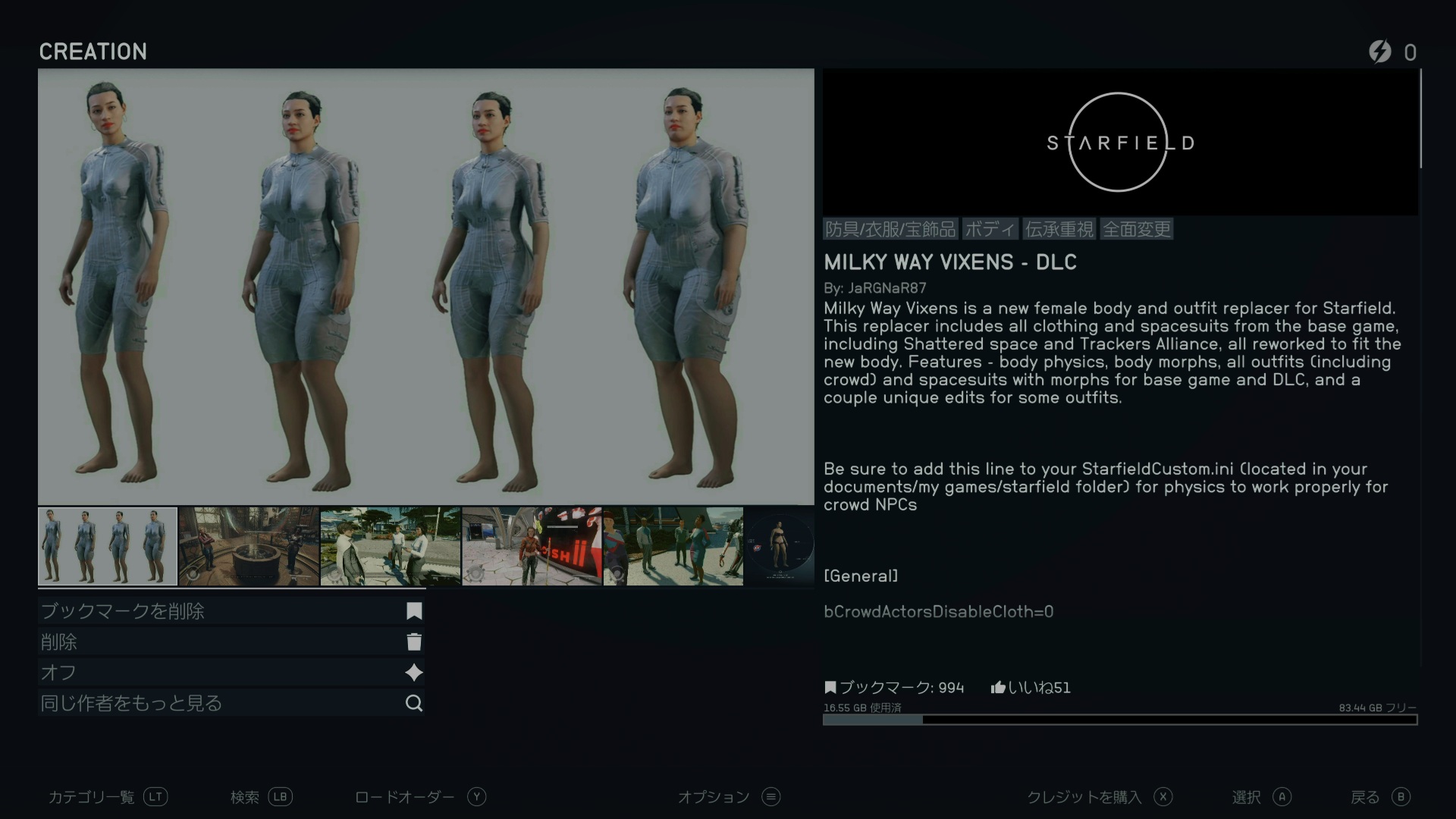
Task: Click the trash can delete icon
Action: click(414, 642)
